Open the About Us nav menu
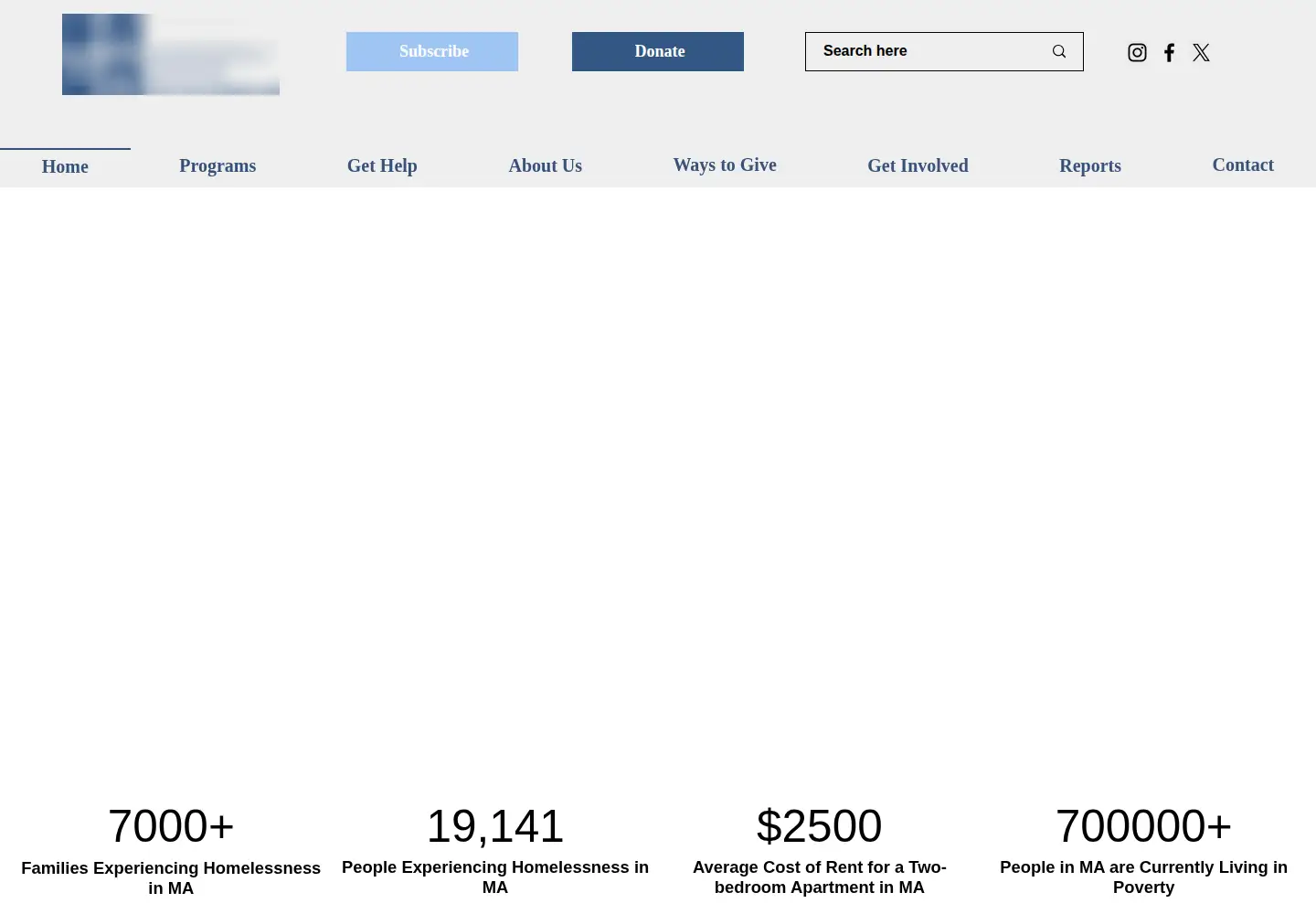 tap(546, 165)
